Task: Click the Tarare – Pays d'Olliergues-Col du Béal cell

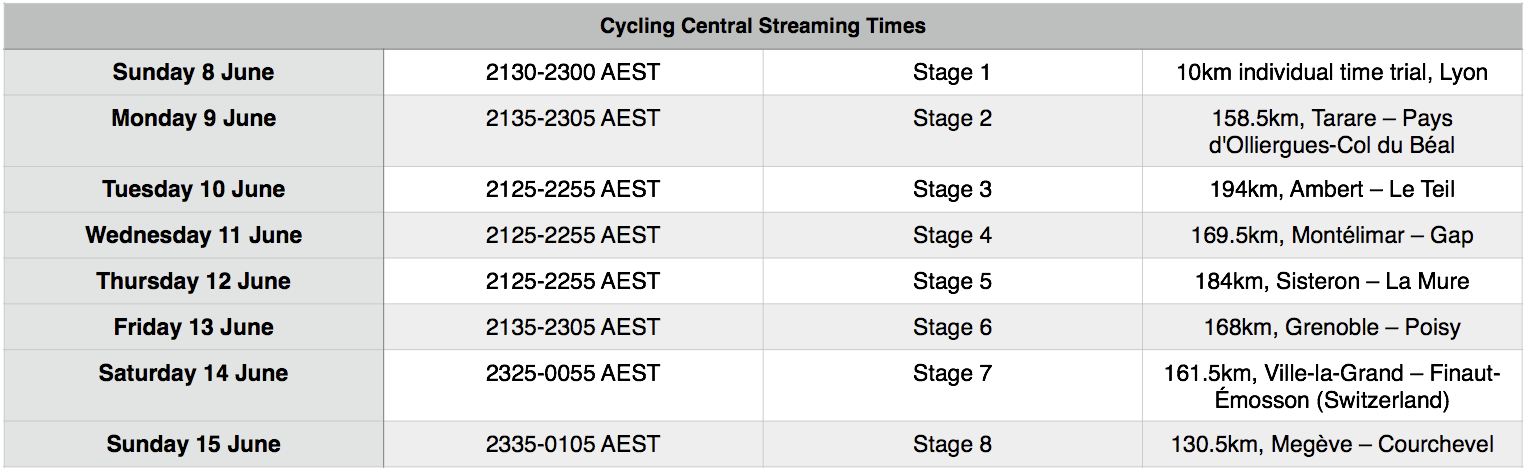Action: [x=1332, y=132]
